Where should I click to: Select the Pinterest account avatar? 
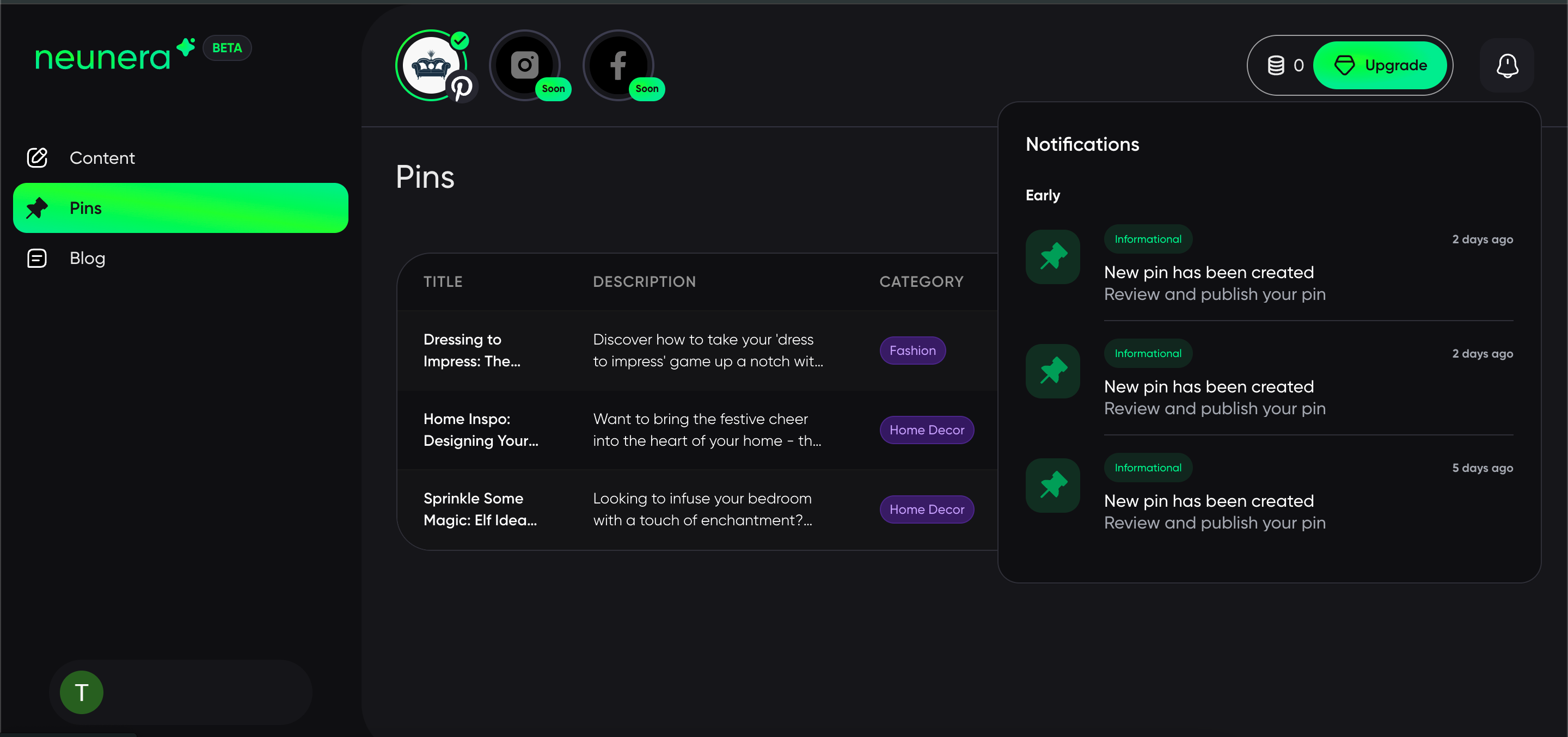pyautogui.click(x=431, y=65)
